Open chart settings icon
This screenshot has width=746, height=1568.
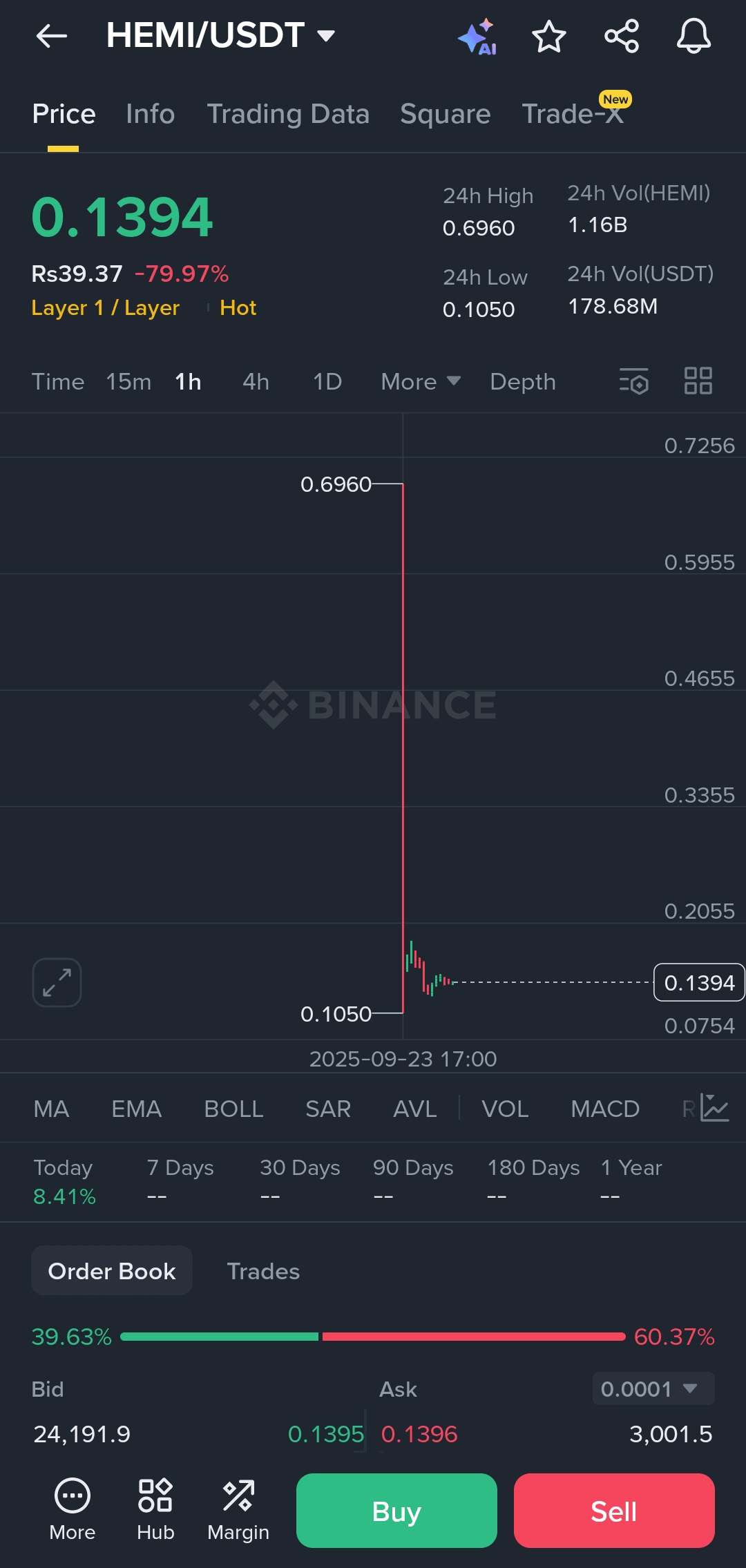[634, 381]
